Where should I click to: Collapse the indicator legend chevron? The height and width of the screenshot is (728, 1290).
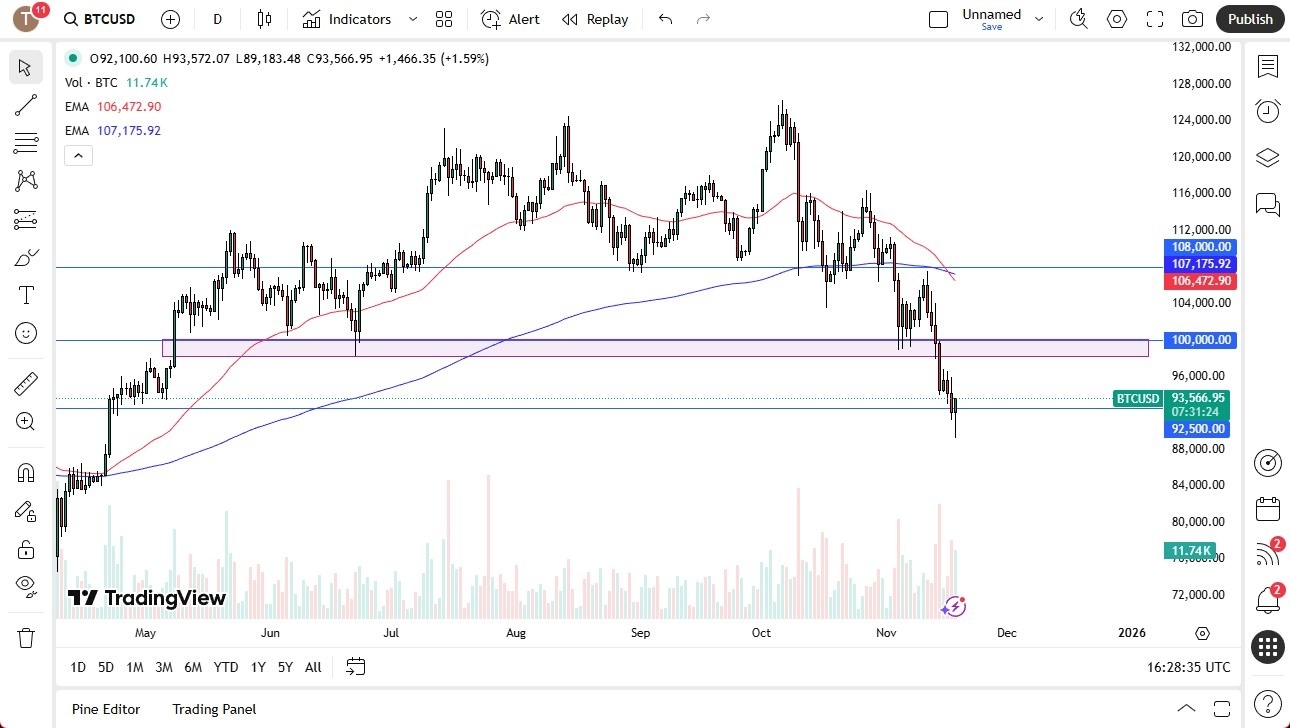coord(78,155)
